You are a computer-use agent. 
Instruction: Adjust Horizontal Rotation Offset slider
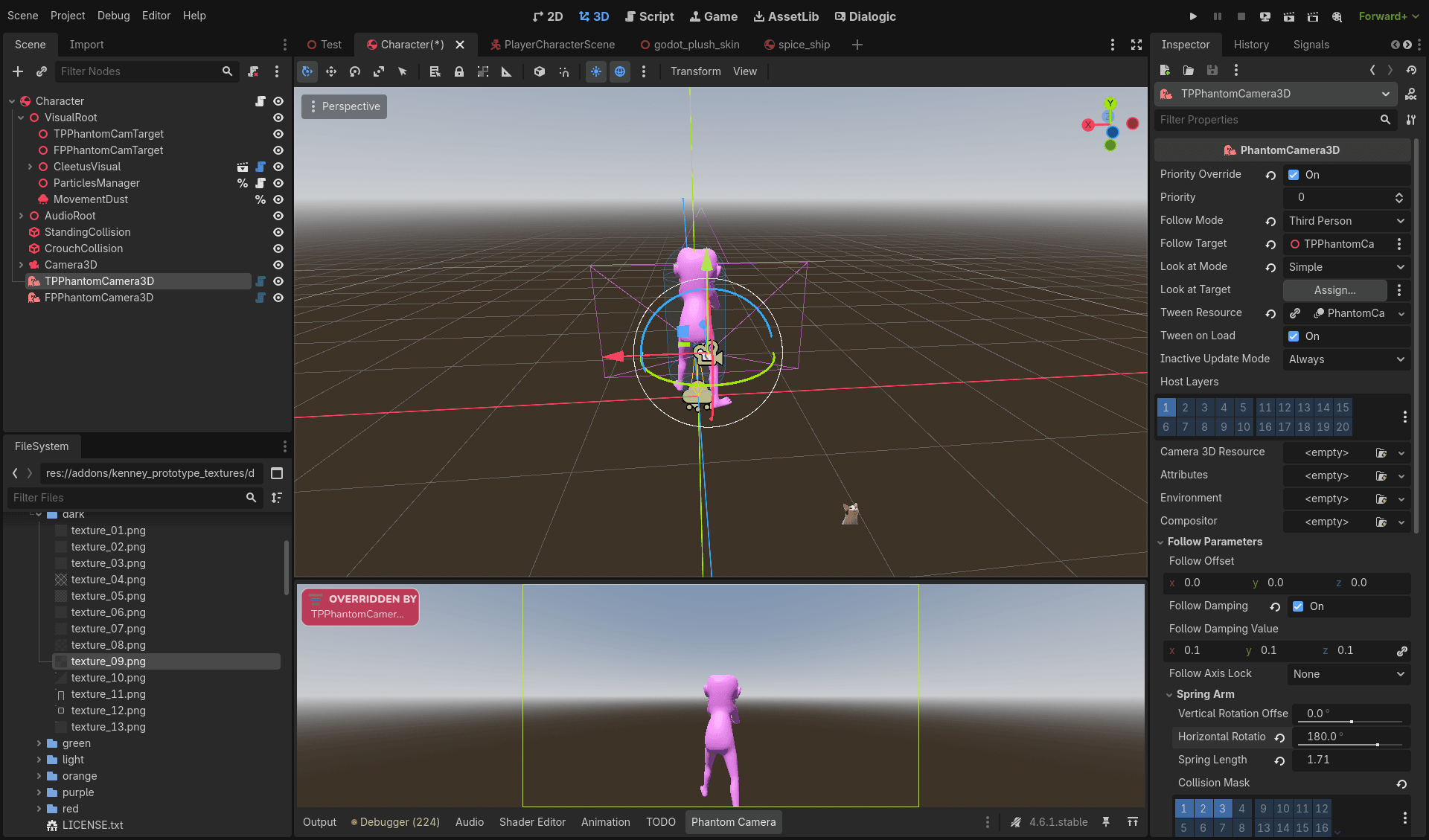1352,737
